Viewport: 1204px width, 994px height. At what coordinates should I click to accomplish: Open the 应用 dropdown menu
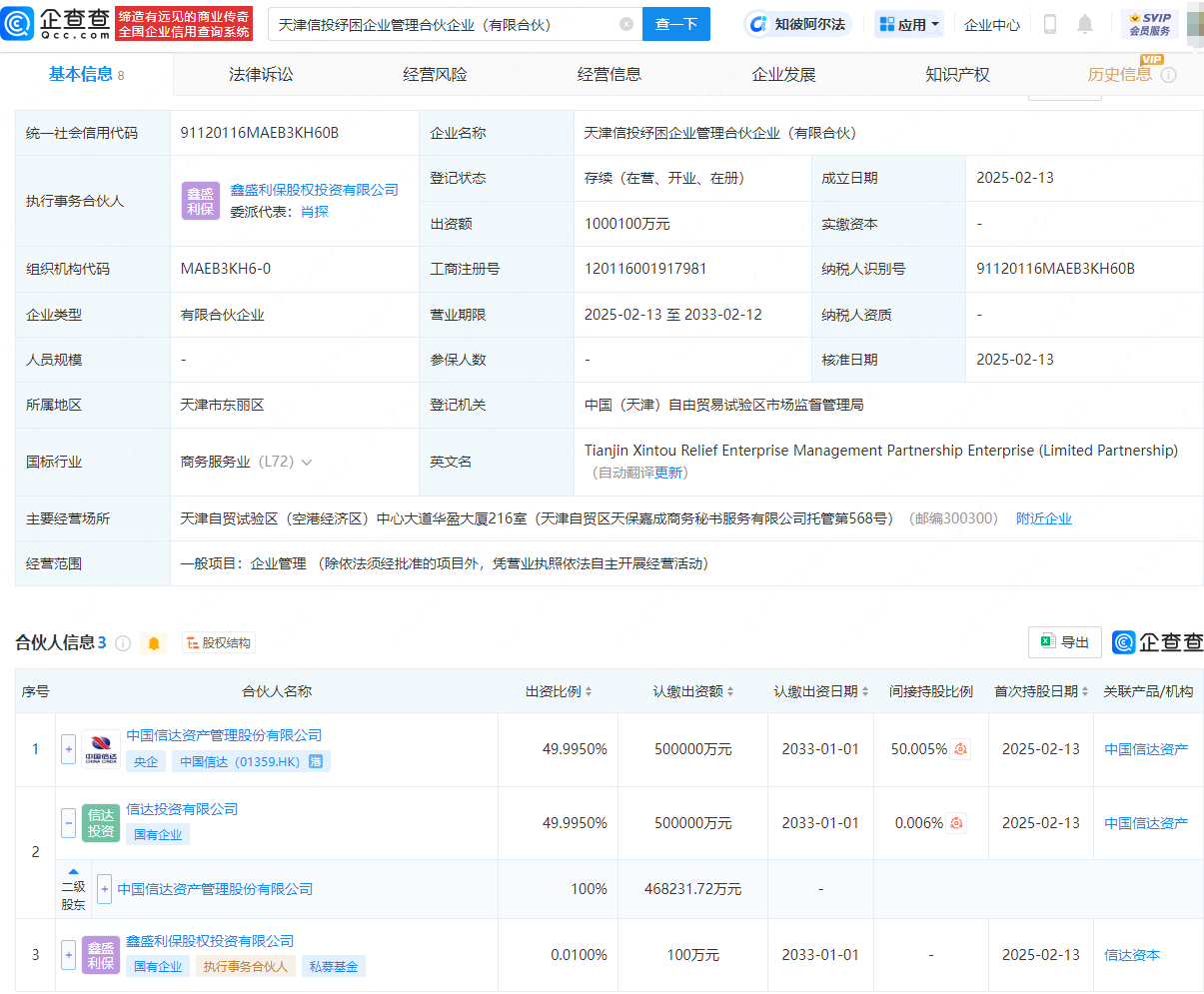[908, 24]
